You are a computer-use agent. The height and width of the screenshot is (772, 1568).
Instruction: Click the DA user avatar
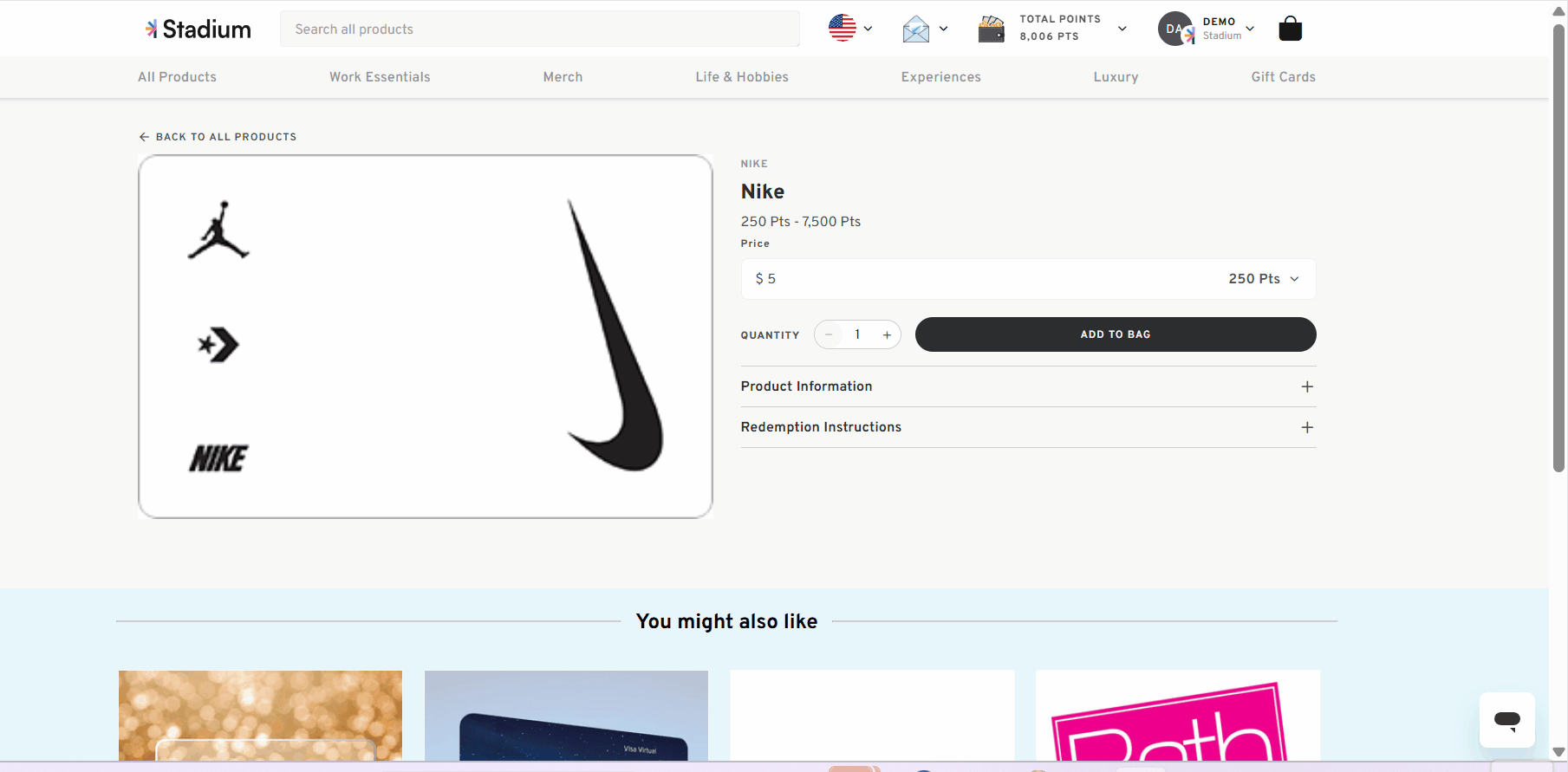pos(1175,29)
